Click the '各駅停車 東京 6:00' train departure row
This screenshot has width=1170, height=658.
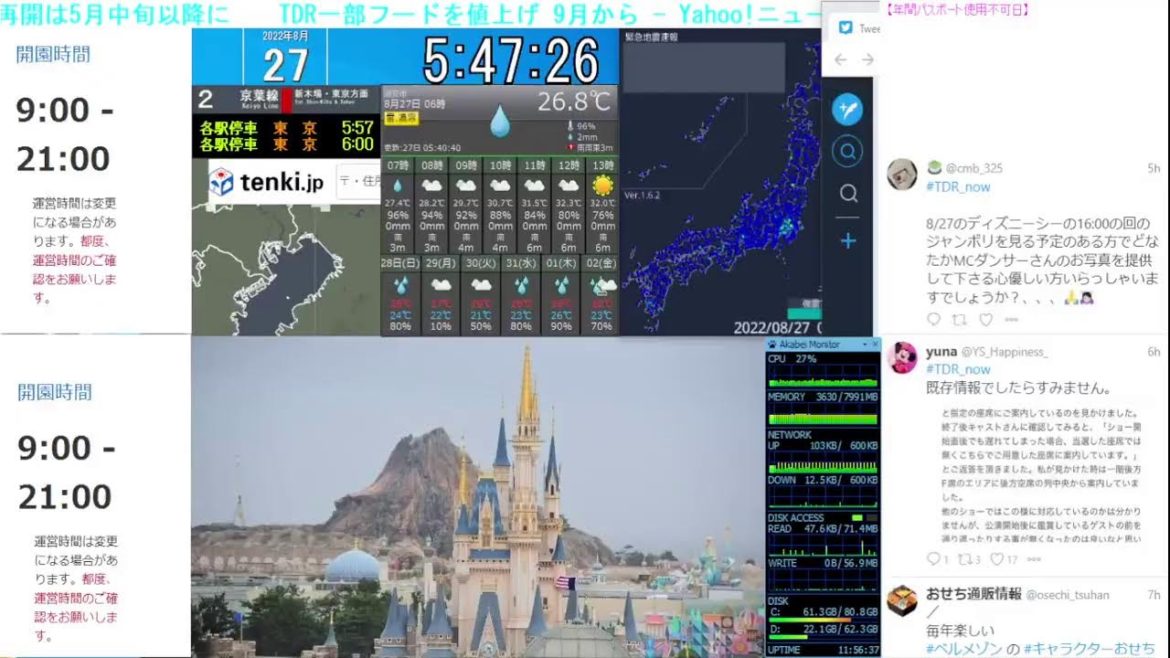tap(287, 145)
